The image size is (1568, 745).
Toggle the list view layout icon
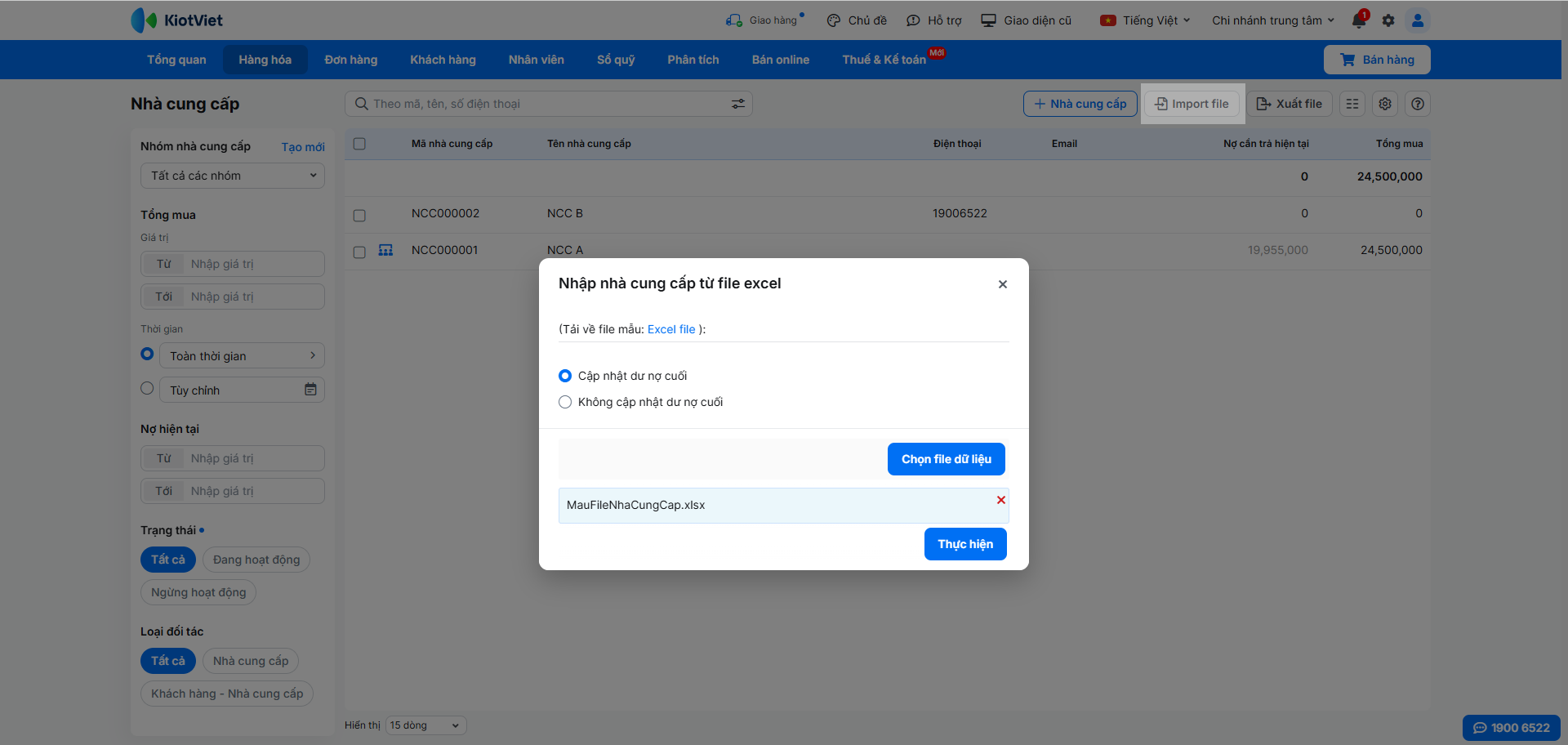1352,104
